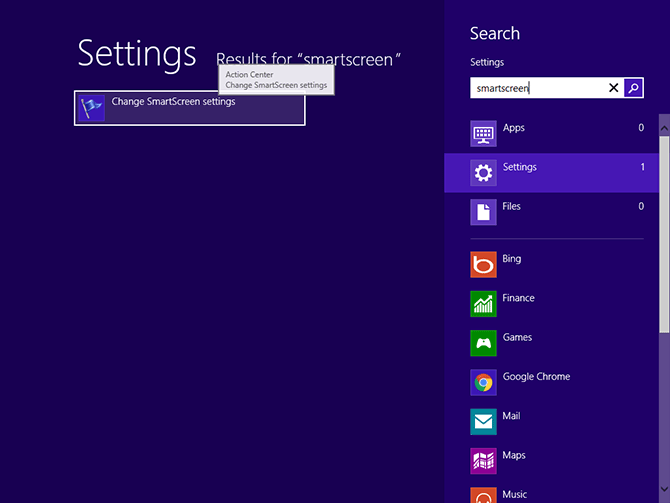The width and height of the screenshot is (670, 503).
Task: Search within Games label
Action: pyautogui.click(x=517, y=337)
